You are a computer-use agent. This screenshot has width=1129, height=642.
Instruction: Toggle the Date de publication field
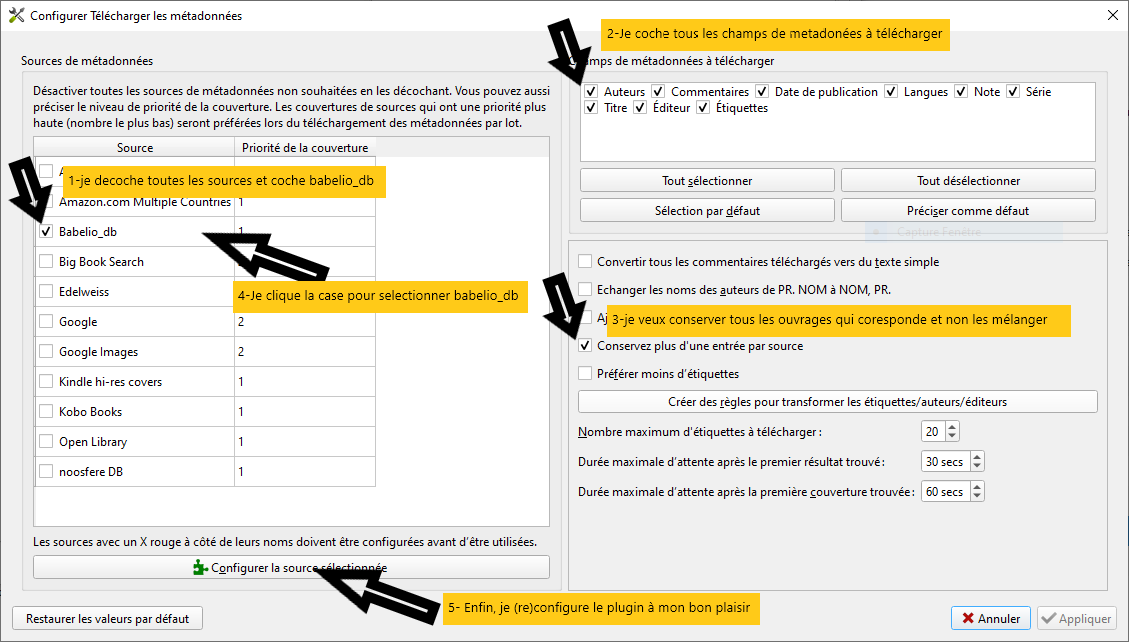[762, 91]
